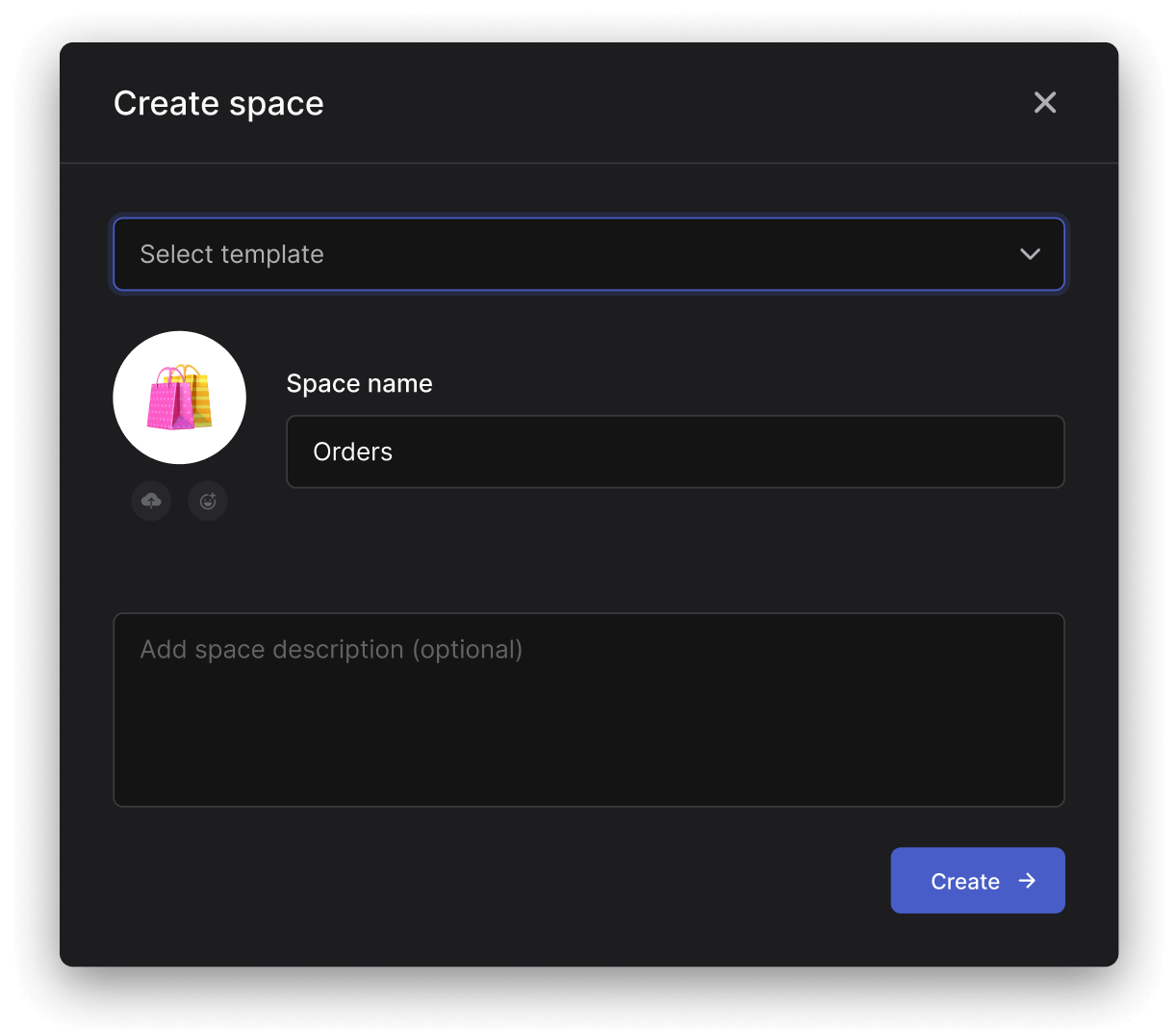
Task: Click the chevron on the Select template field
Action: tap(1030, 254)
